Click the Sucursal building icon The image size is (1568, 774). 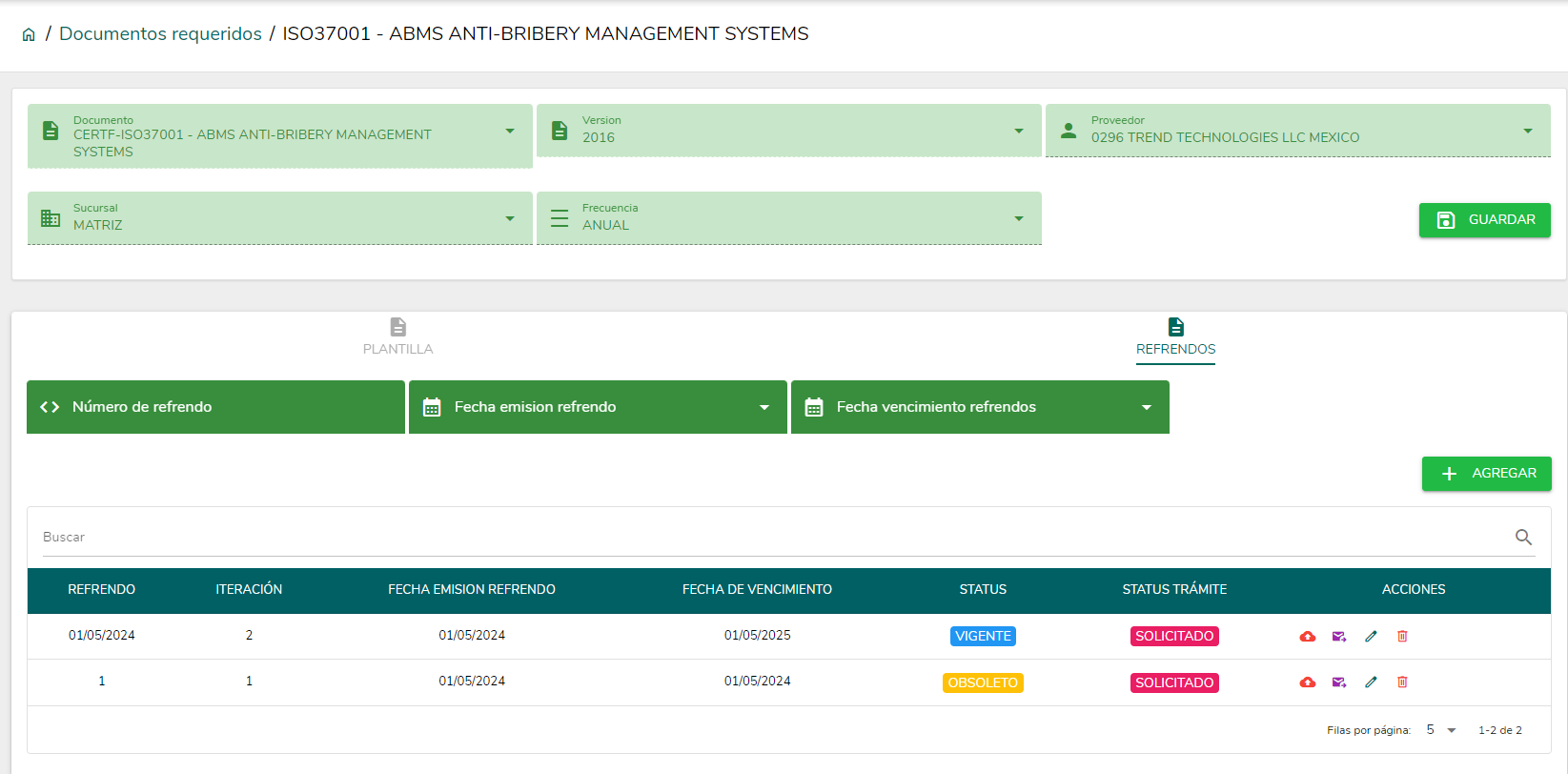(x=51, y=218)
